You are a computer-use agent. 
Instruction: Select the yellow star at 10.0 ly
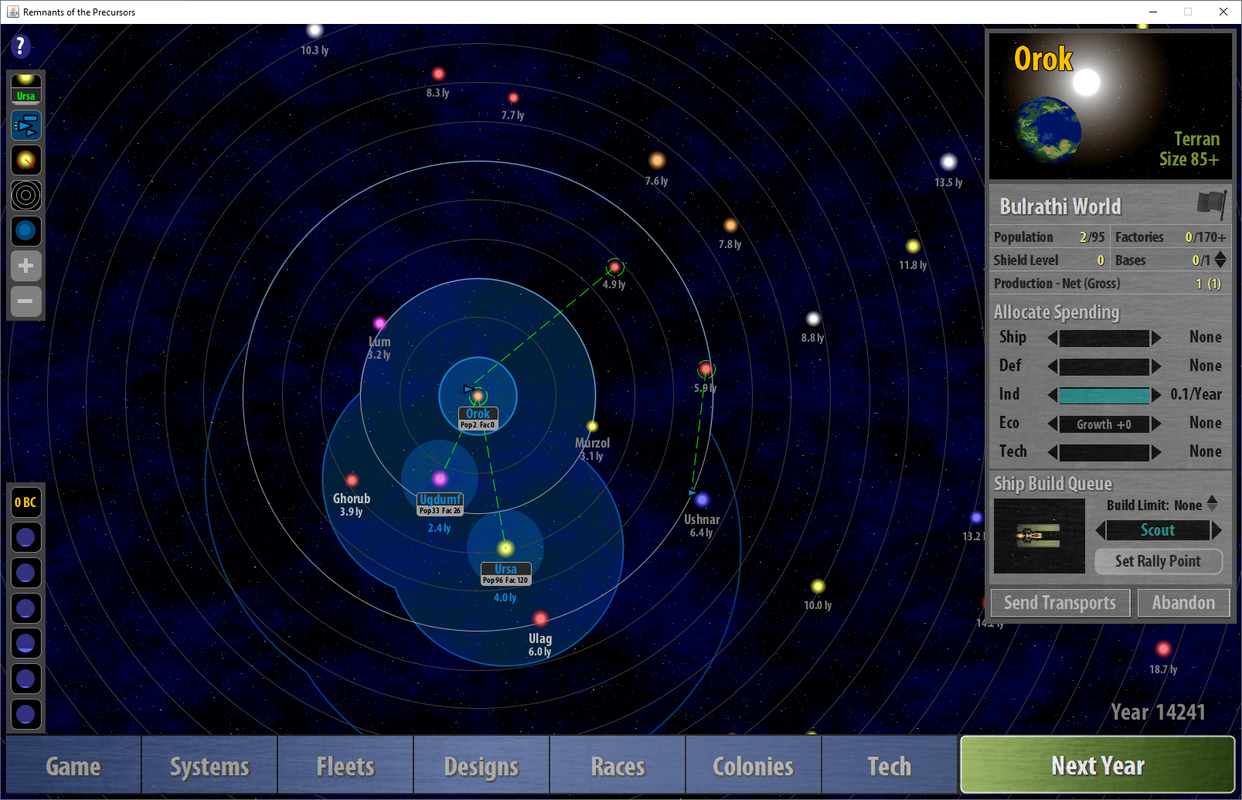click(x=817, y=586)
